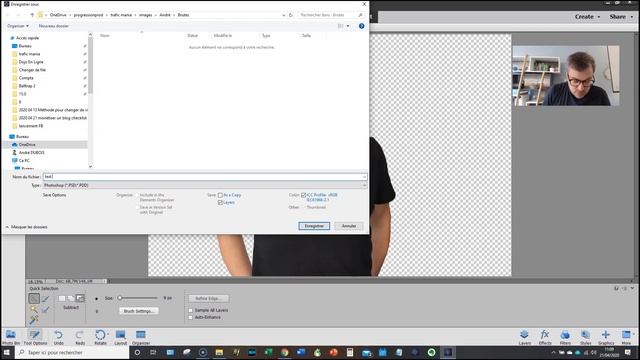
Task: Open the Compta quick-access folder
Action: pyautogui.click(x=26, y=78)
